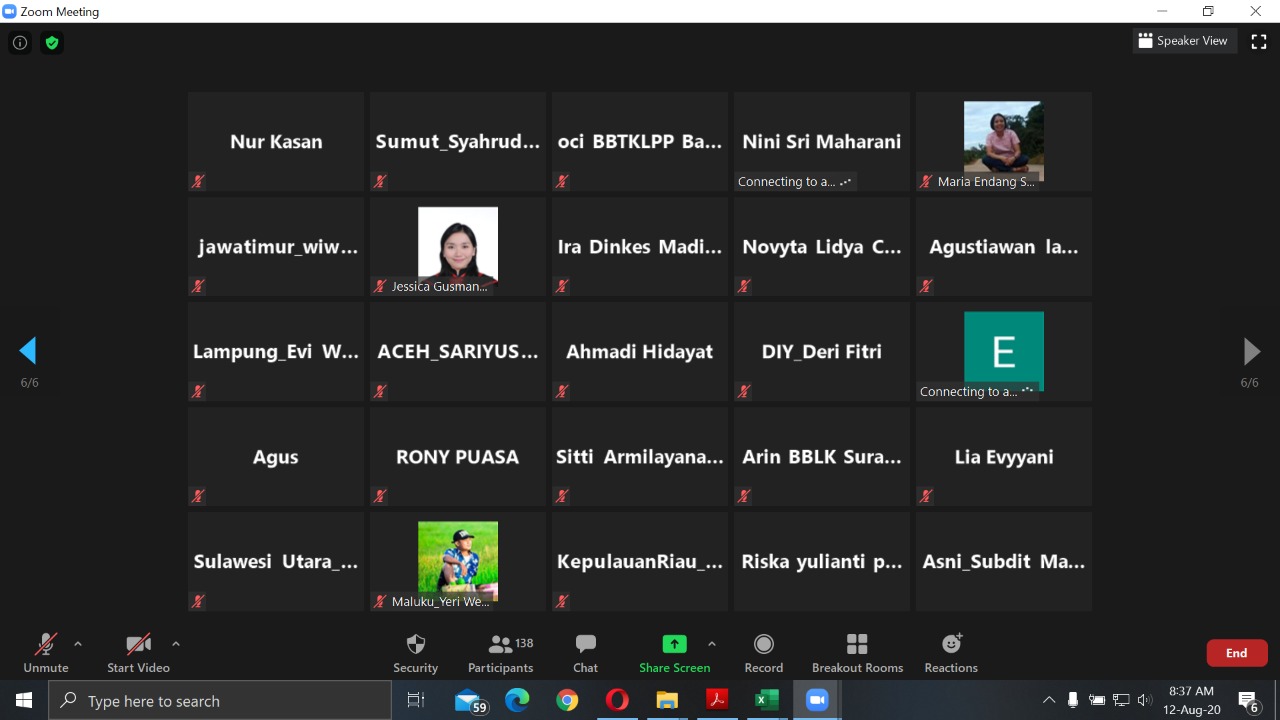Select Nur Kasan participant tile
Viewport: 1280px width, 720px height.
pos(276,142)
